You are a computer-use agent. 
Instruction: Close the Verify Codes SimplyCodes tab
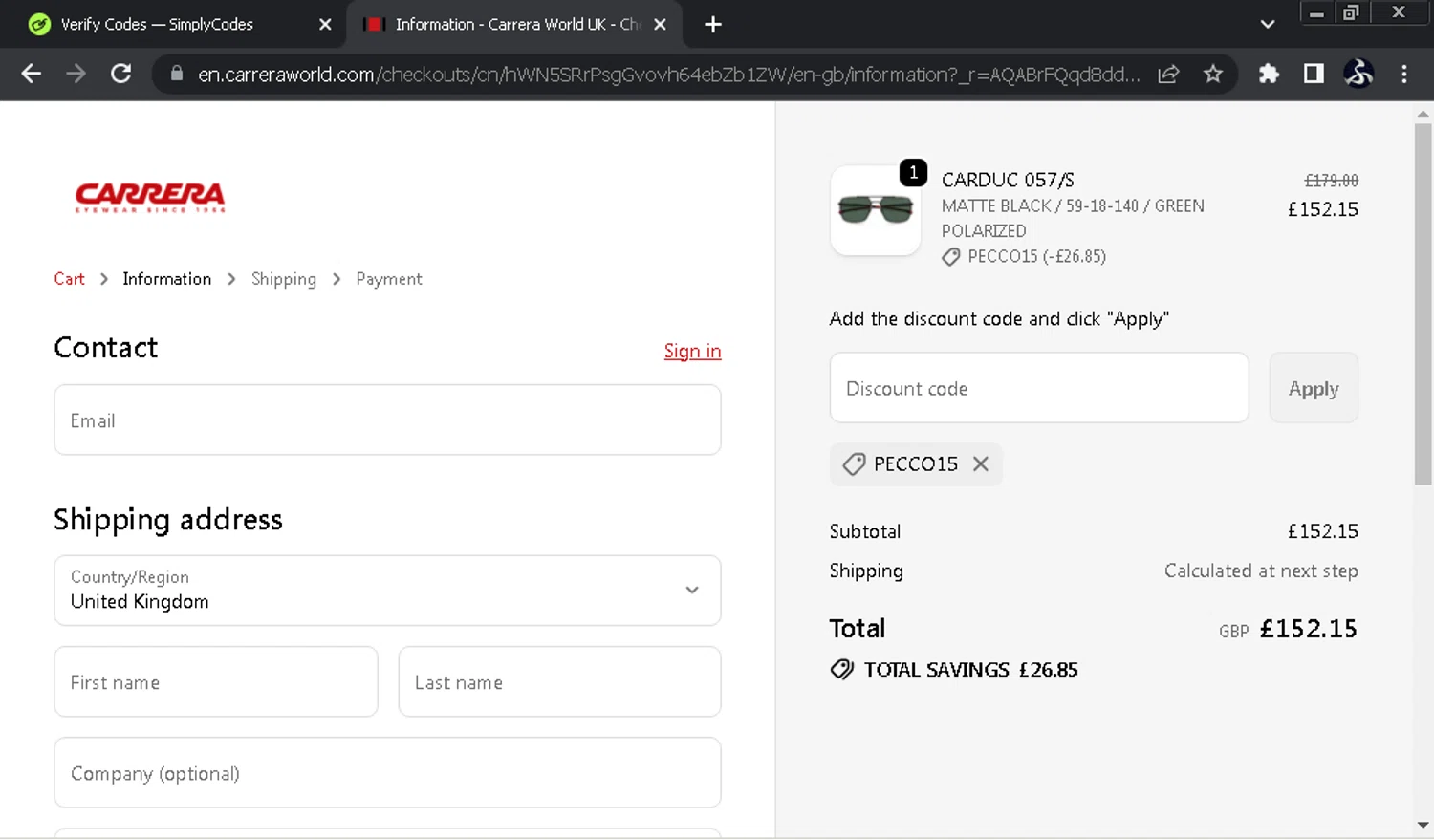(x=325, y=25)
